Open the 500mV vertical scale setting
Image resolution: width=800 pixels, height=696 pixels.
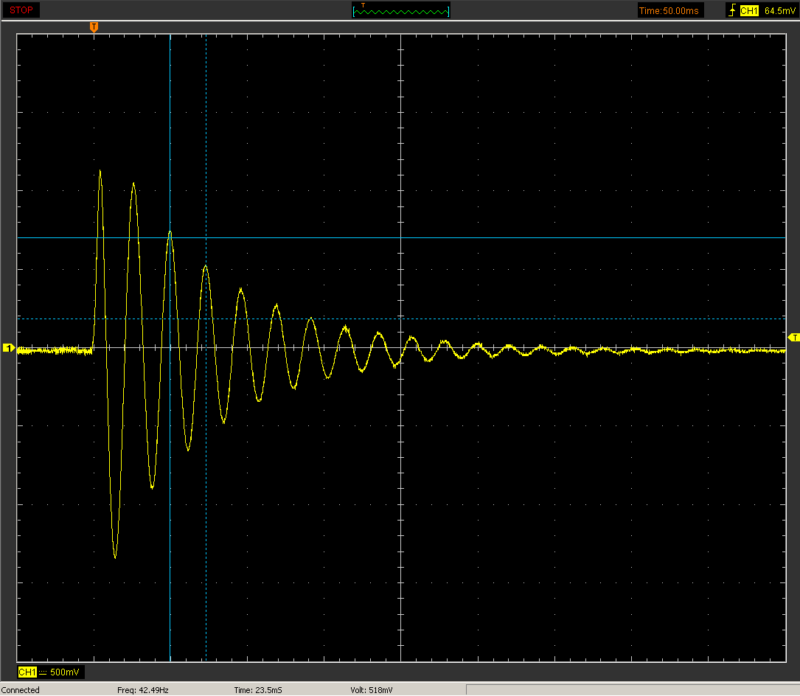click(65, 672)
